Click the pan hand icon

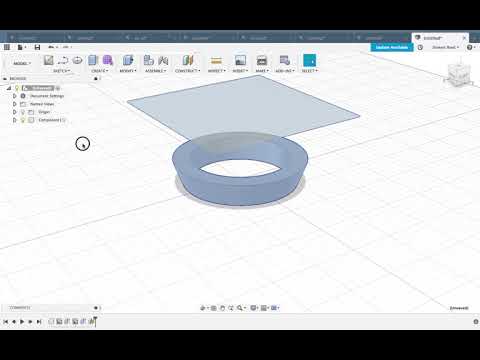click(222, 308)
